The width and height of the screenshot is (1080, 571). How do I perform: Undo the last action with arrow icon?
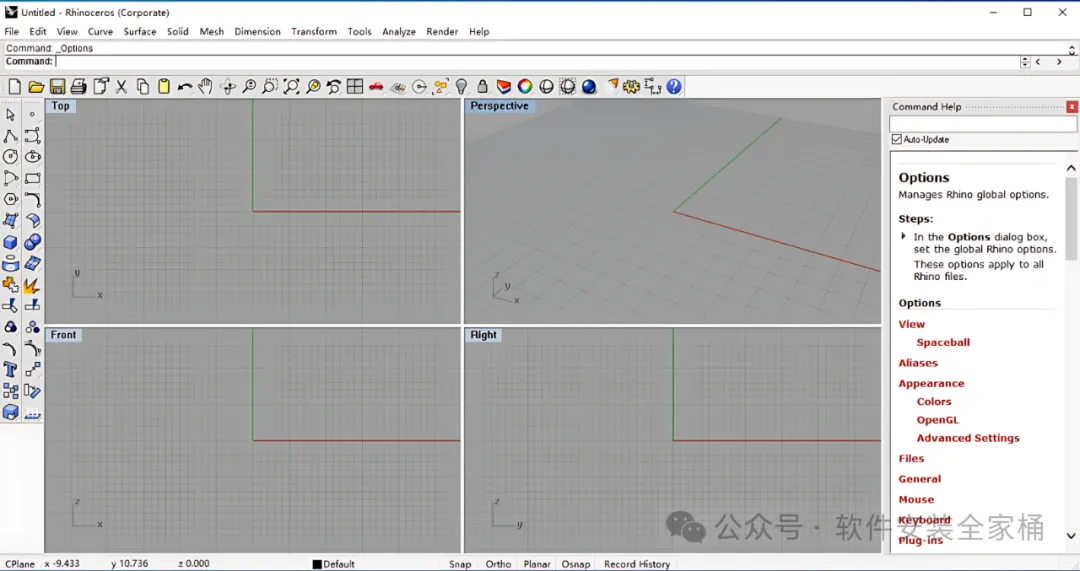185,86
